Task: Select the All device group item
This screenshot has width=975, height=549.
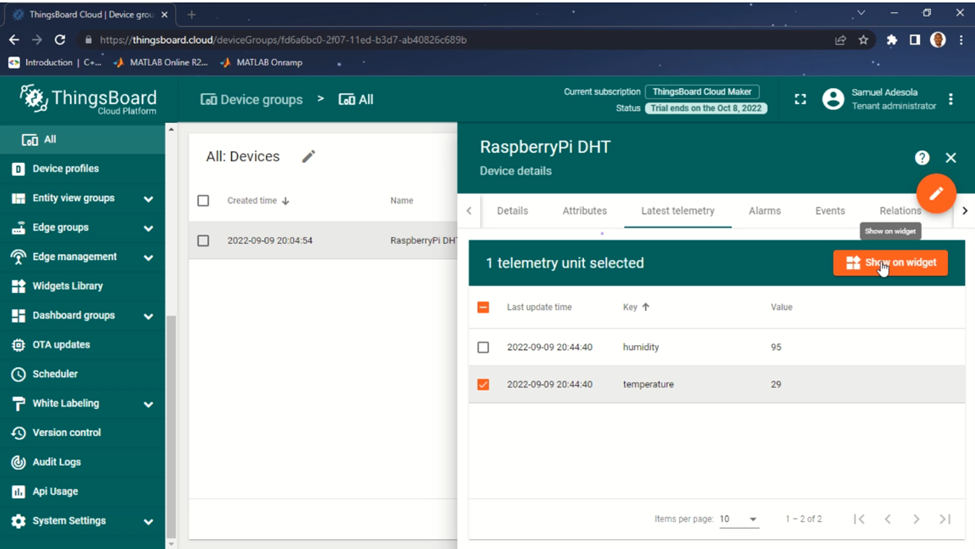Action: 83,139
